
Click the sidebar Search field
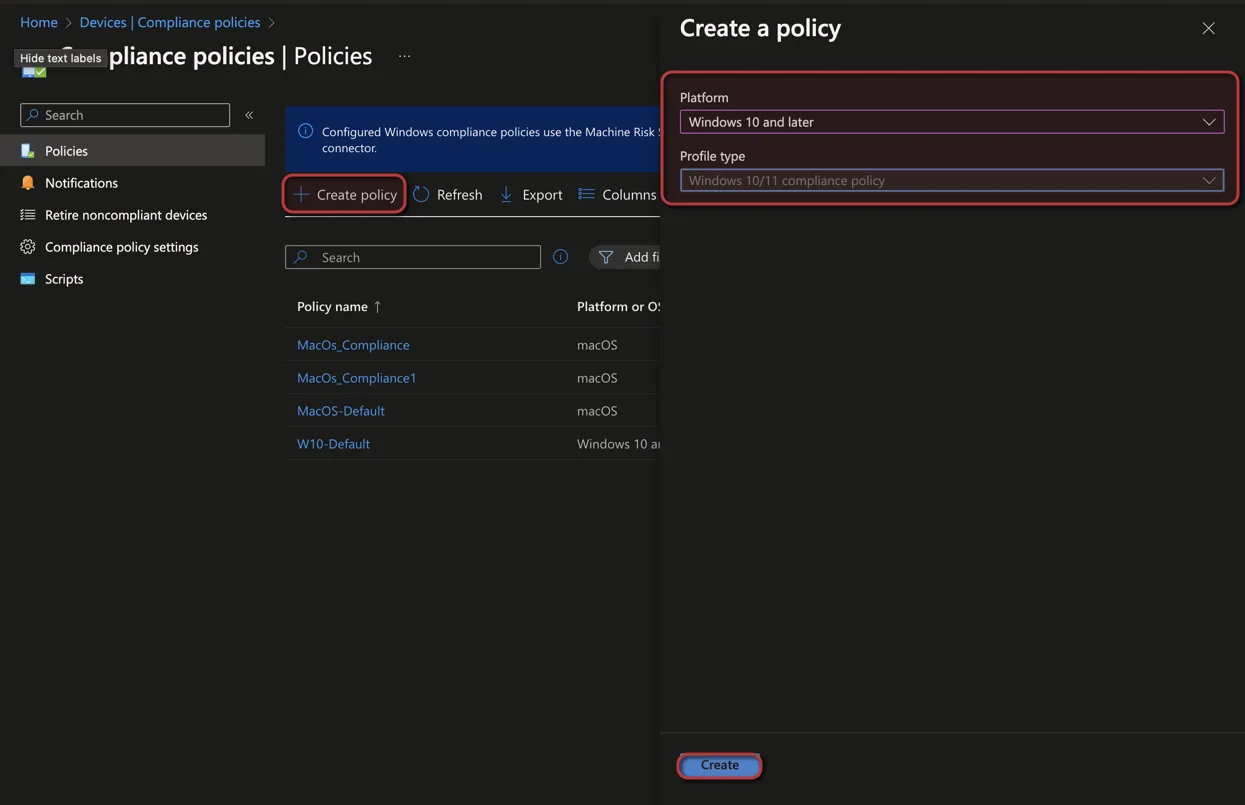125,115
